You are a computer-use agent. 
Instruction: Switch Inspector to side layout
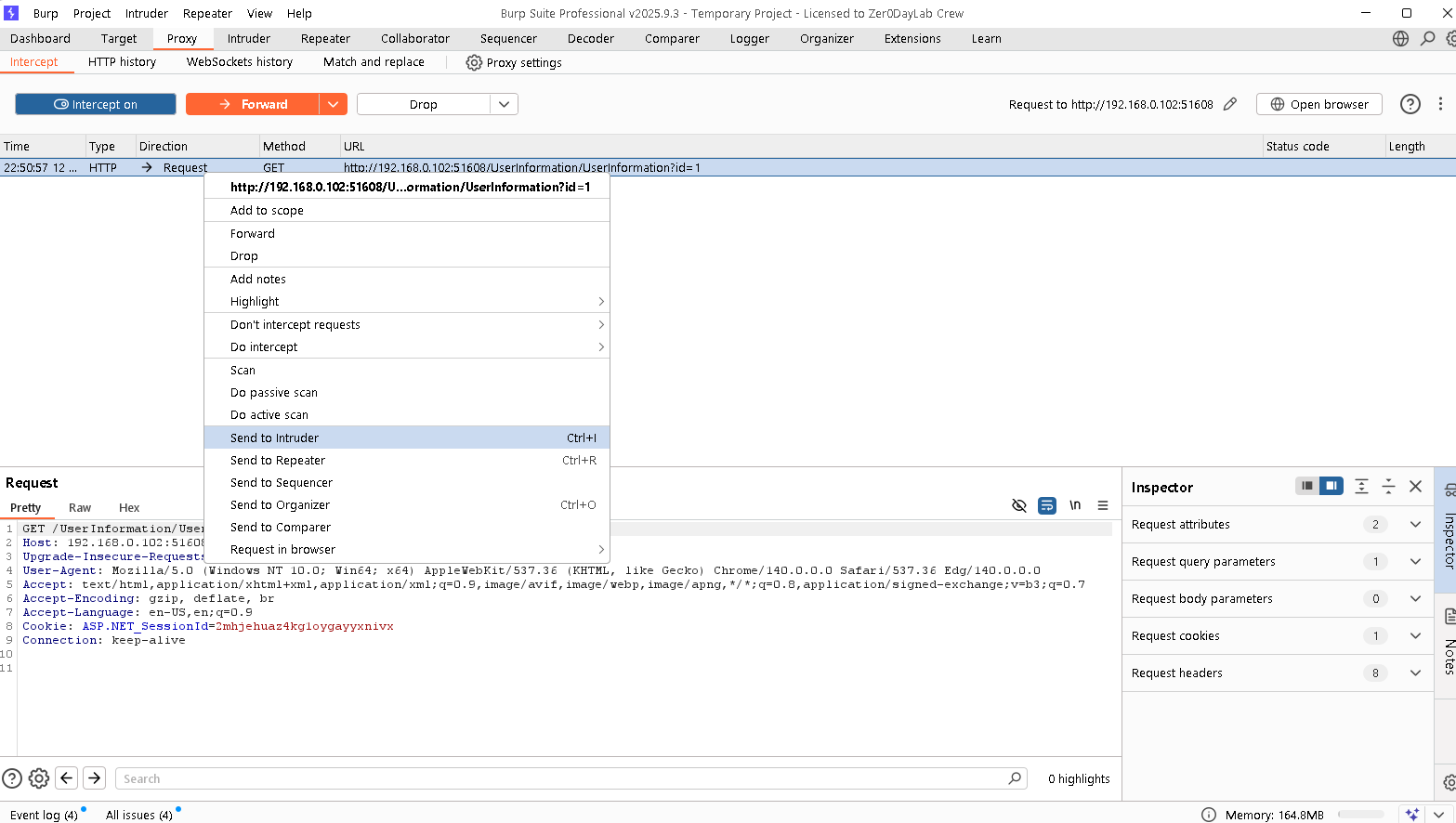pos(1331,486)
